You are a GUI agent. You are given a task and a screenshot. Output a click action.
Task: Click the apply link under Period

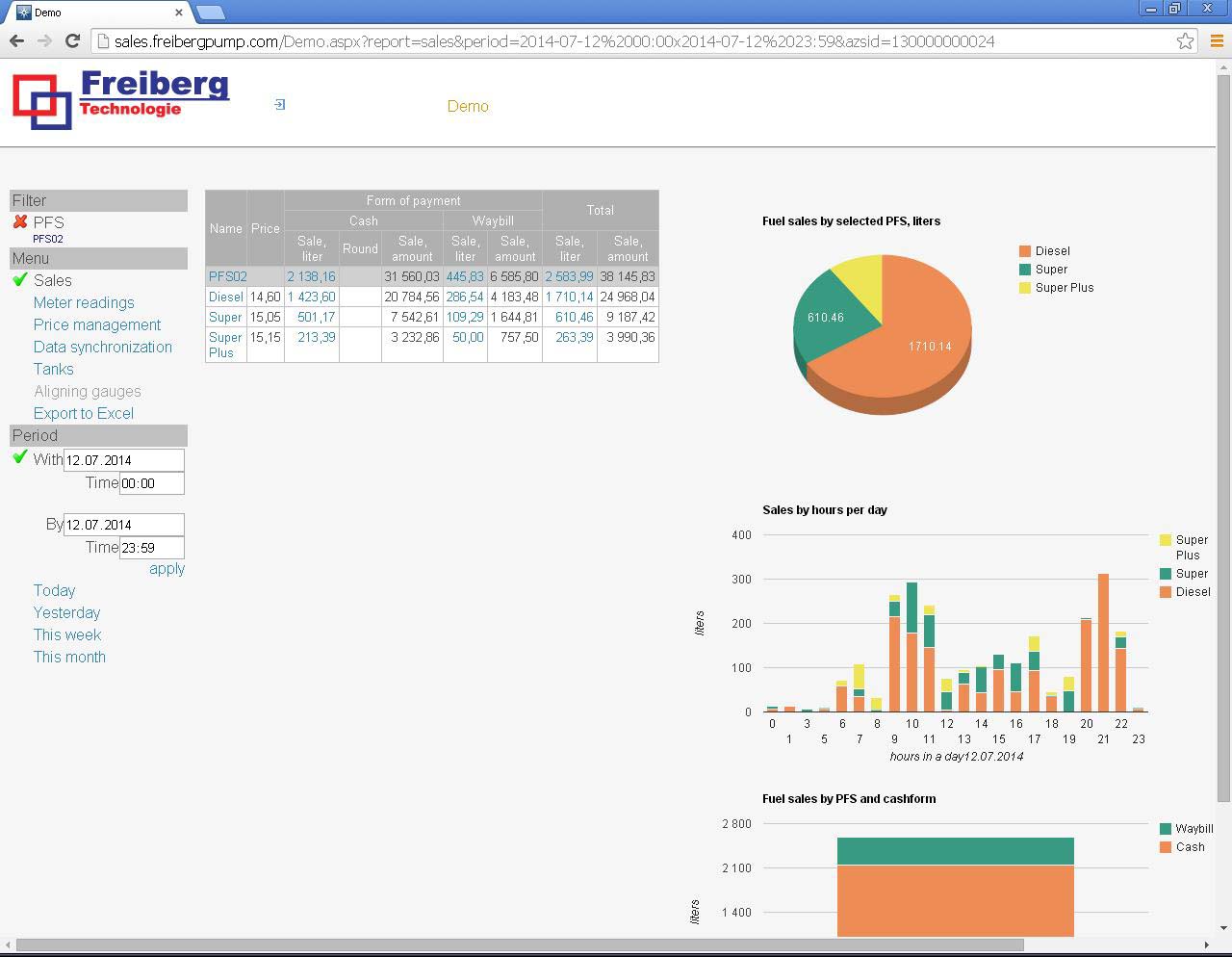(166, 568)
